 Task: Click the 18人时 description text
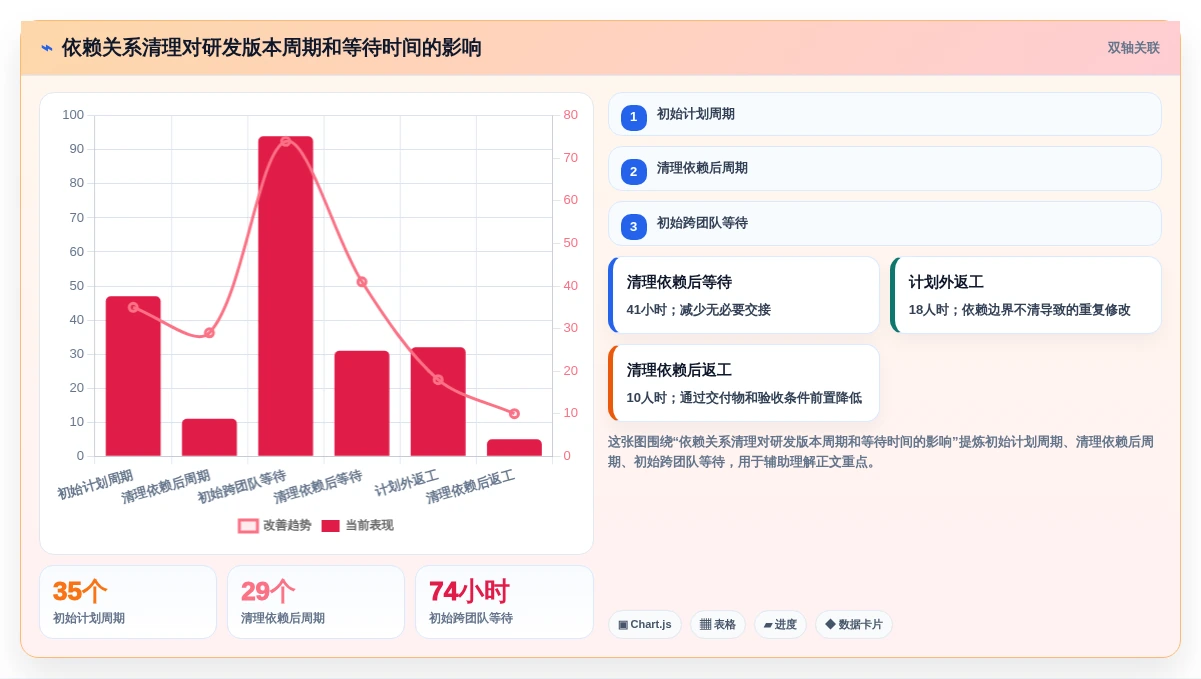tap(1020, 310)
